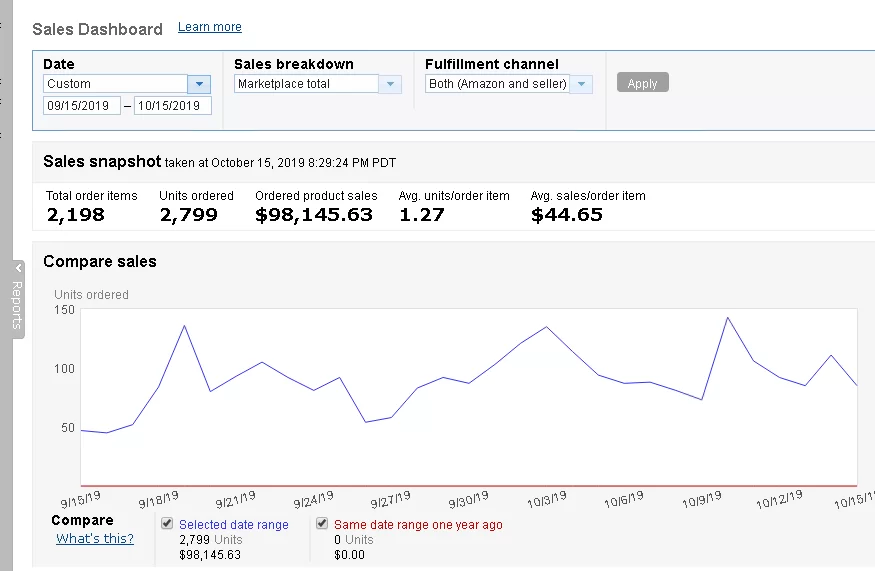
Task: Click the Avg. units/order item 1.27 value
Action: click(421, 214)
